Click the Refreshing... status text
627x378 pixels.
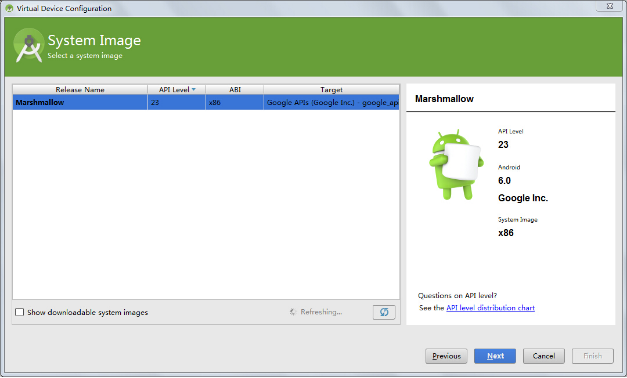click(x=321, y=312)
